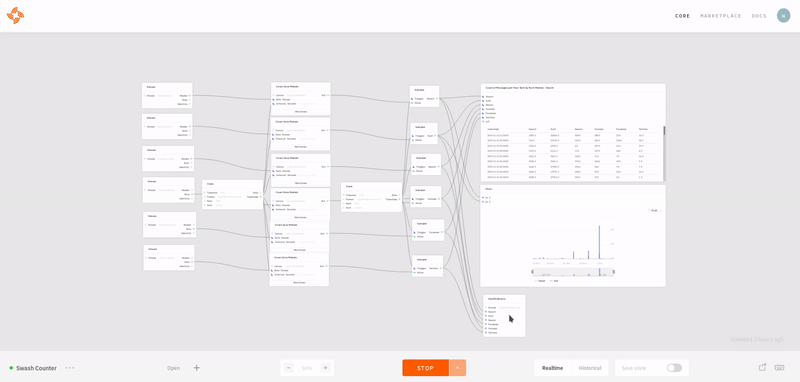The width and height of the screenshot is (800, 382).
Task: Click the Amazon column header in the table
Action: [x=579, y=130]
